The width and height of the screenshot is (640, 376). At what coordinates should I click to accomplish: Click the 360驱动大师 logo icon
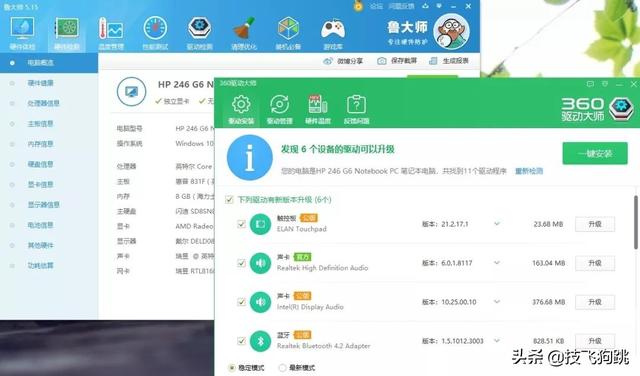621,109
